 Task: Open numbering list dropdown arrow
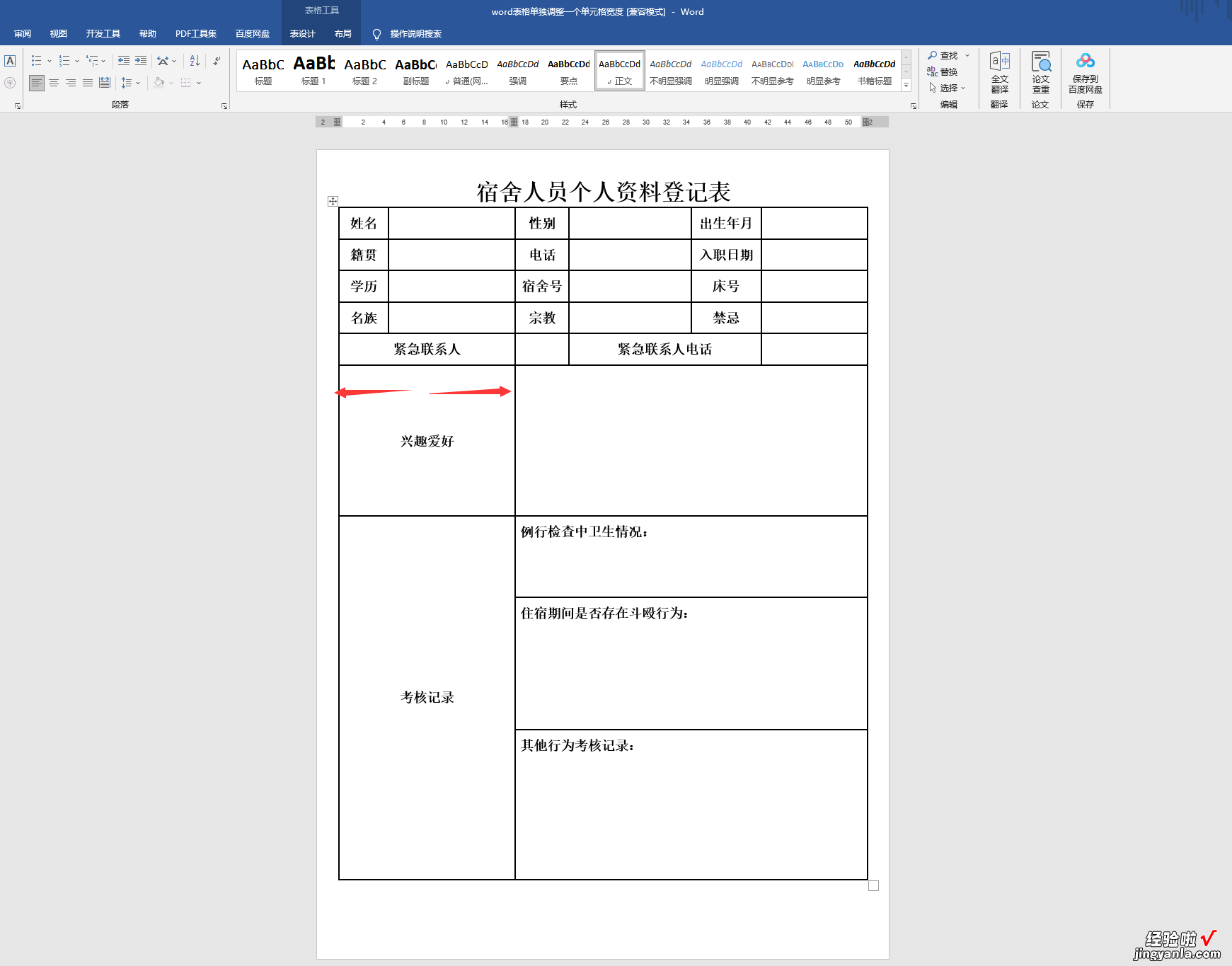pos(77,61)
